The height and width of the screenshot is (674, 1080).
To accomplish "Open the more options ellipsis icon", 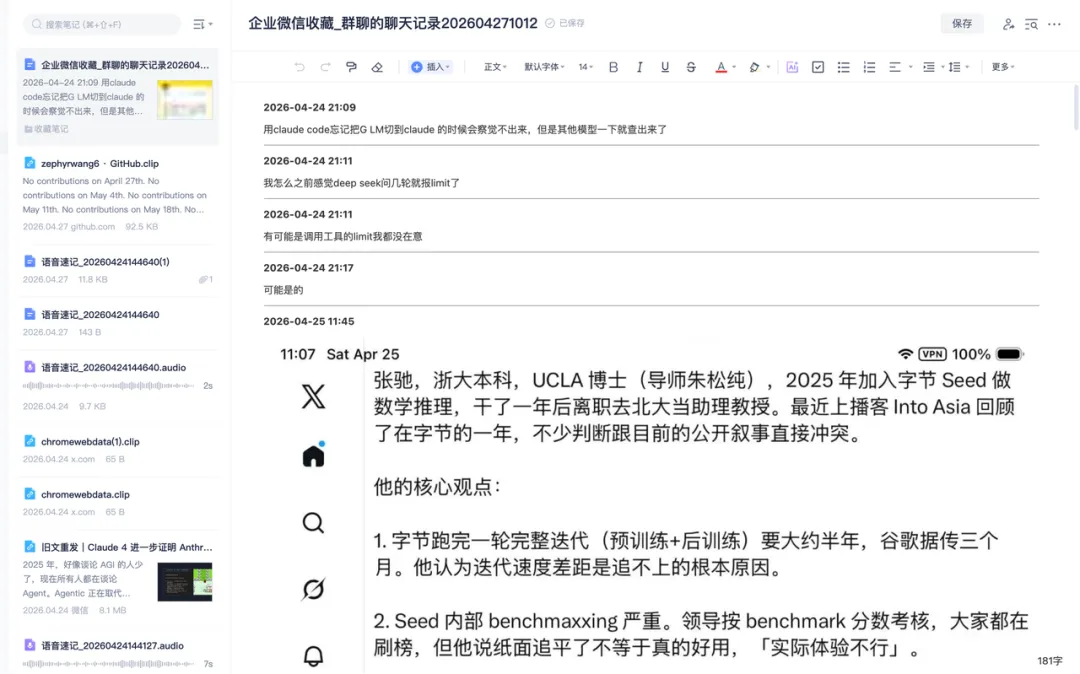I will click(x=1054, y=24).
